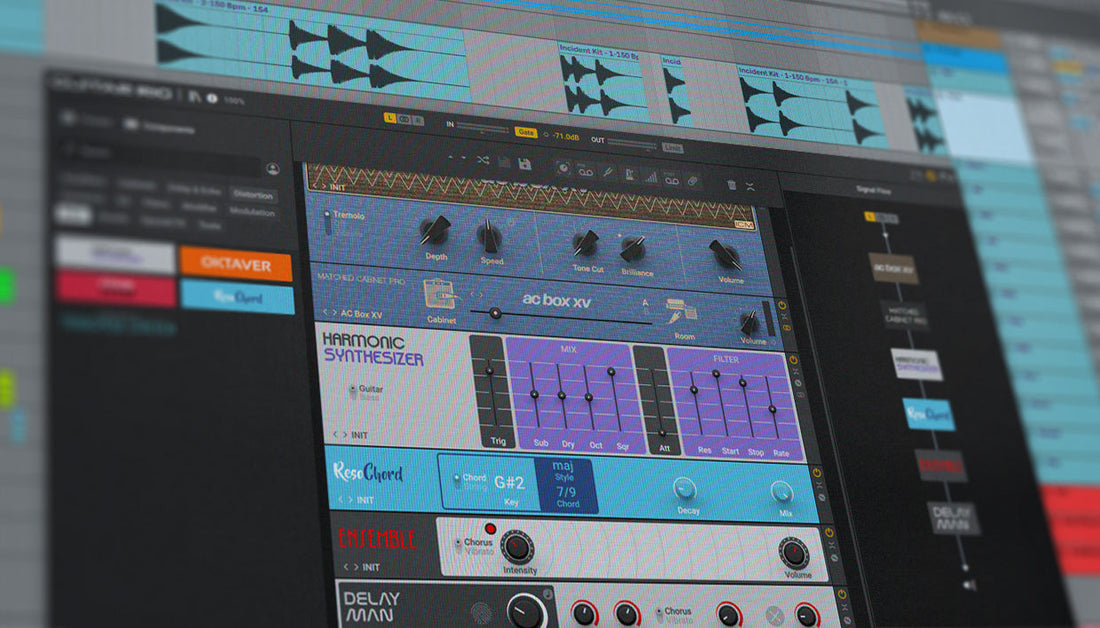
Task: Toggle the Tremolo switch on the amp
Action: 327,222
